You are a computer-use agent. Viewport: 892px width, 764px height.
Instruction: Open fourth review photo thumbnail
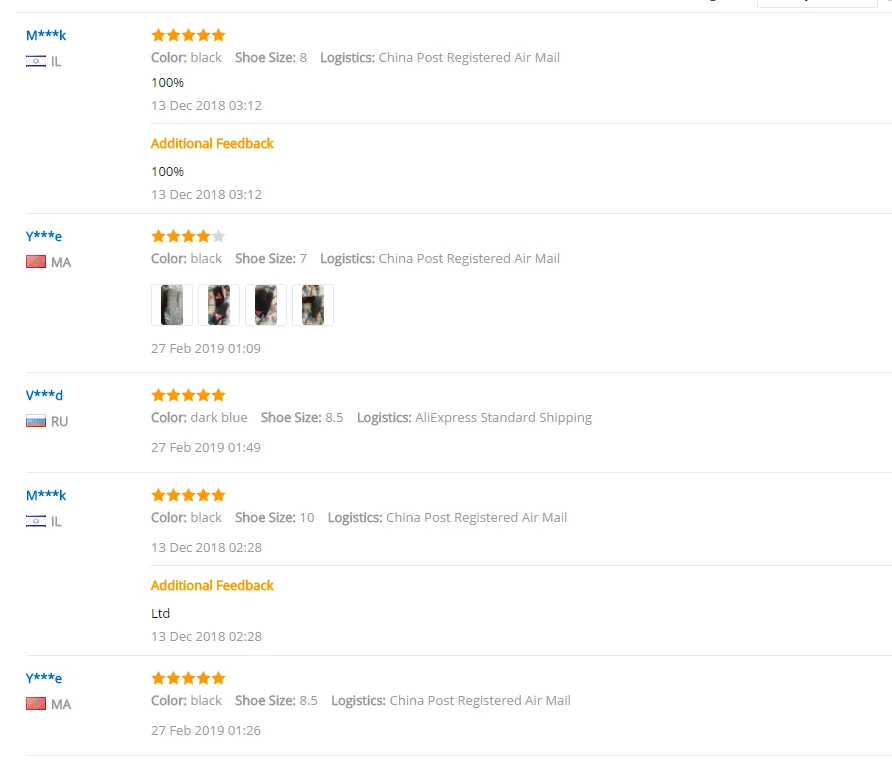[313, 305]
